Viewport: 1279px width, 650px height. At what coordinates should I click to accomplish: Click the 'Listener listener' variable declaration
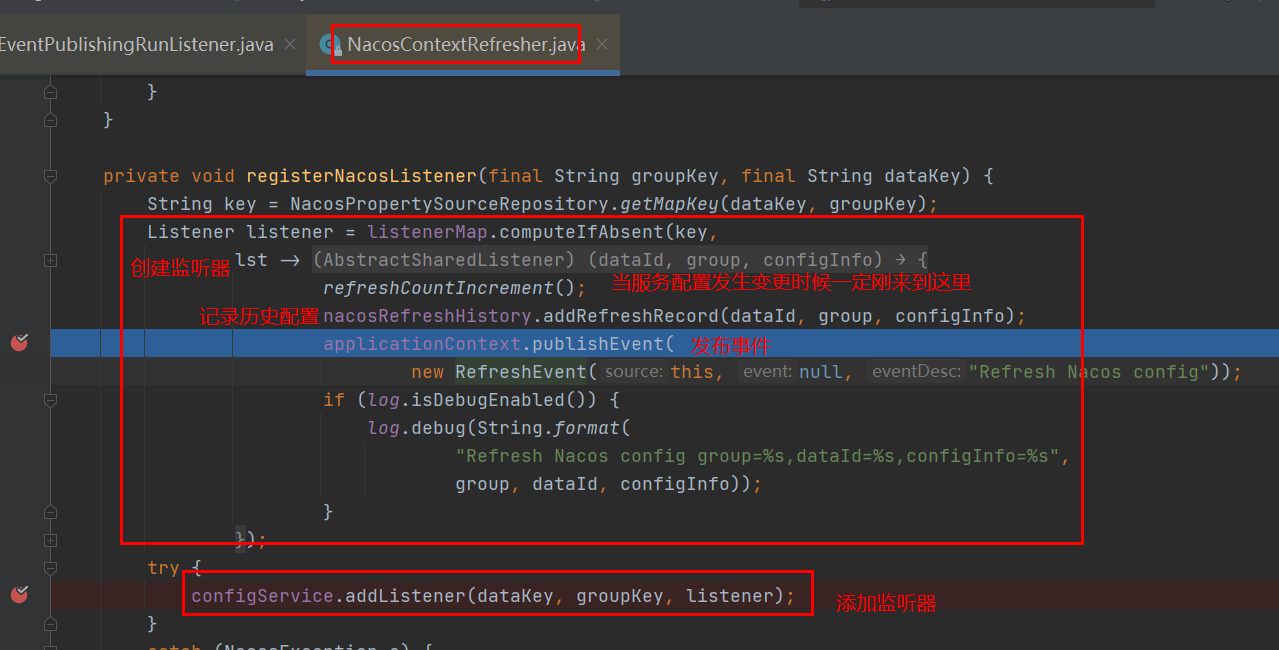pos(240,232)
